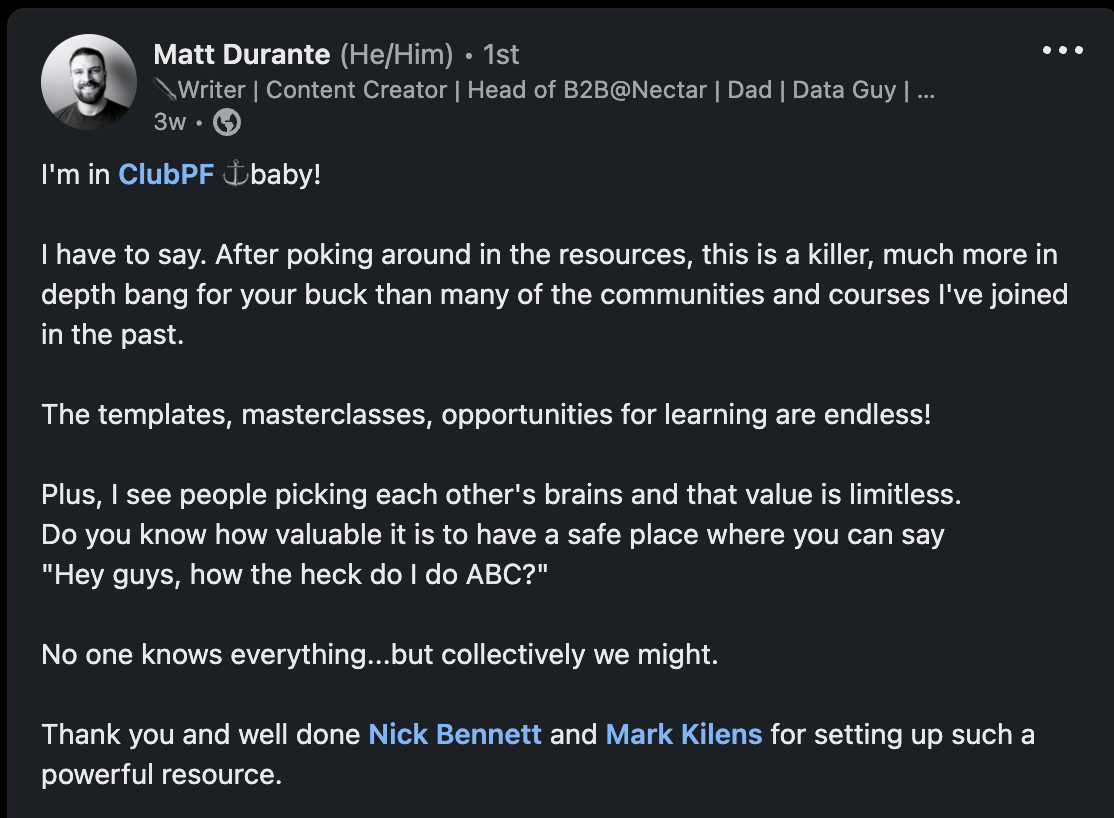
Task: Click the "picking each other's brains" line
Action: pos(500,494)
